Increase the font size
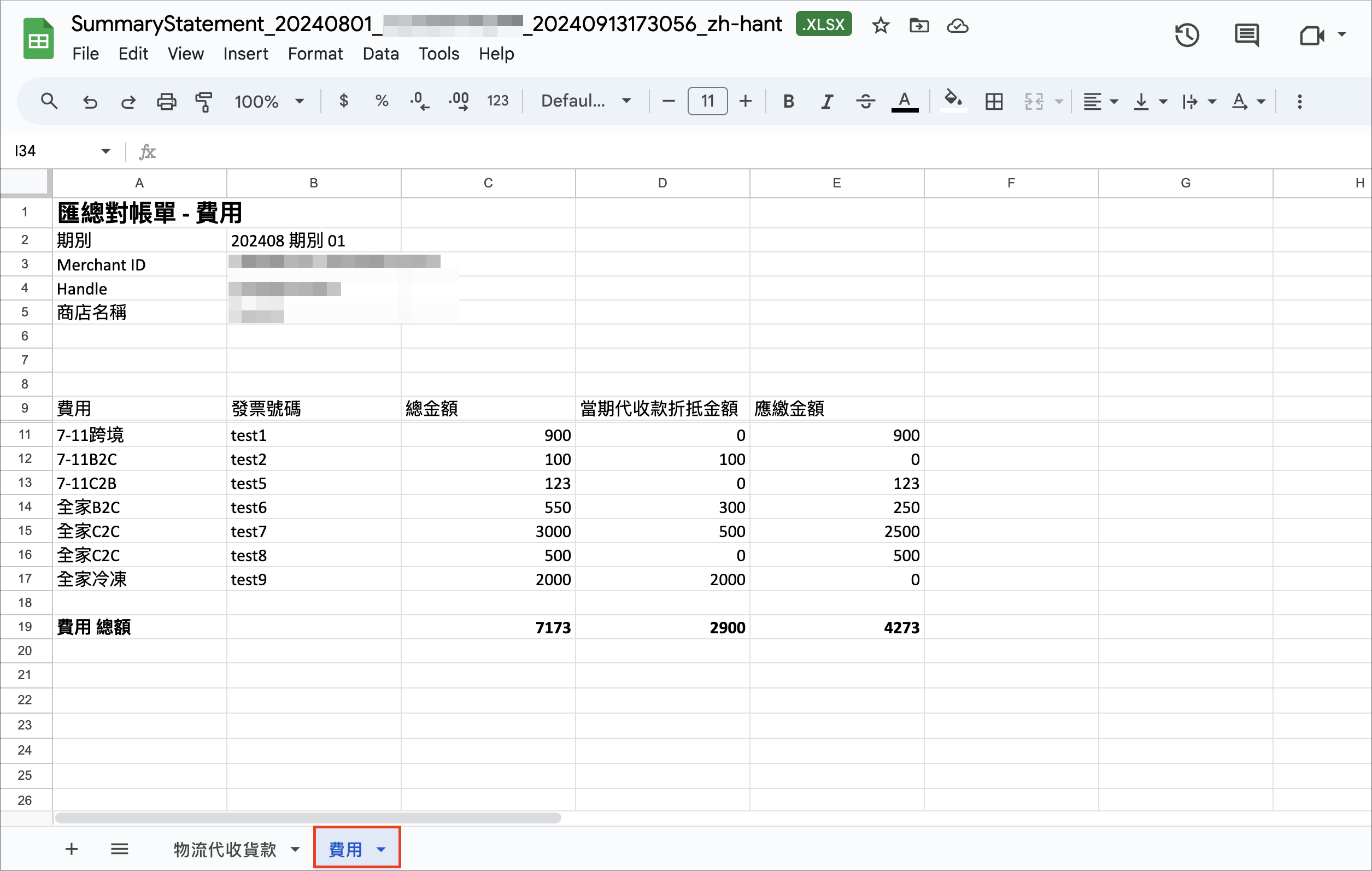This screenshot has width=1372, height=871. coord(745,102)
